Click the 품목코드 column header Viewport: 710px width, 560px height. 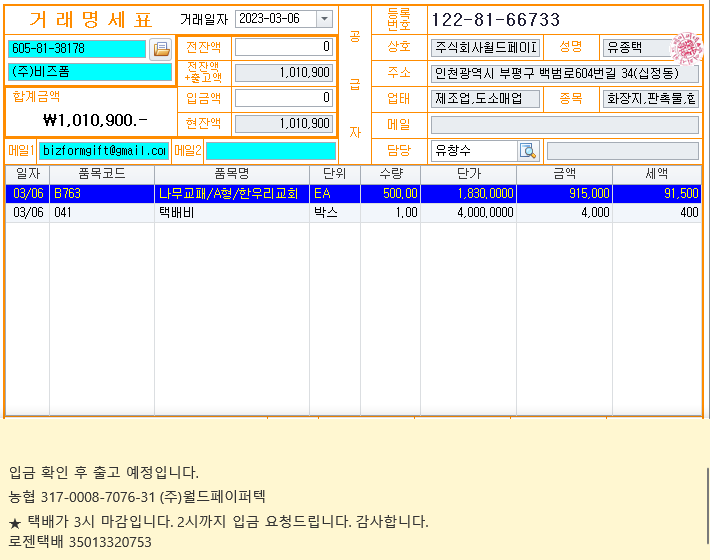click(x=101, y=174)
